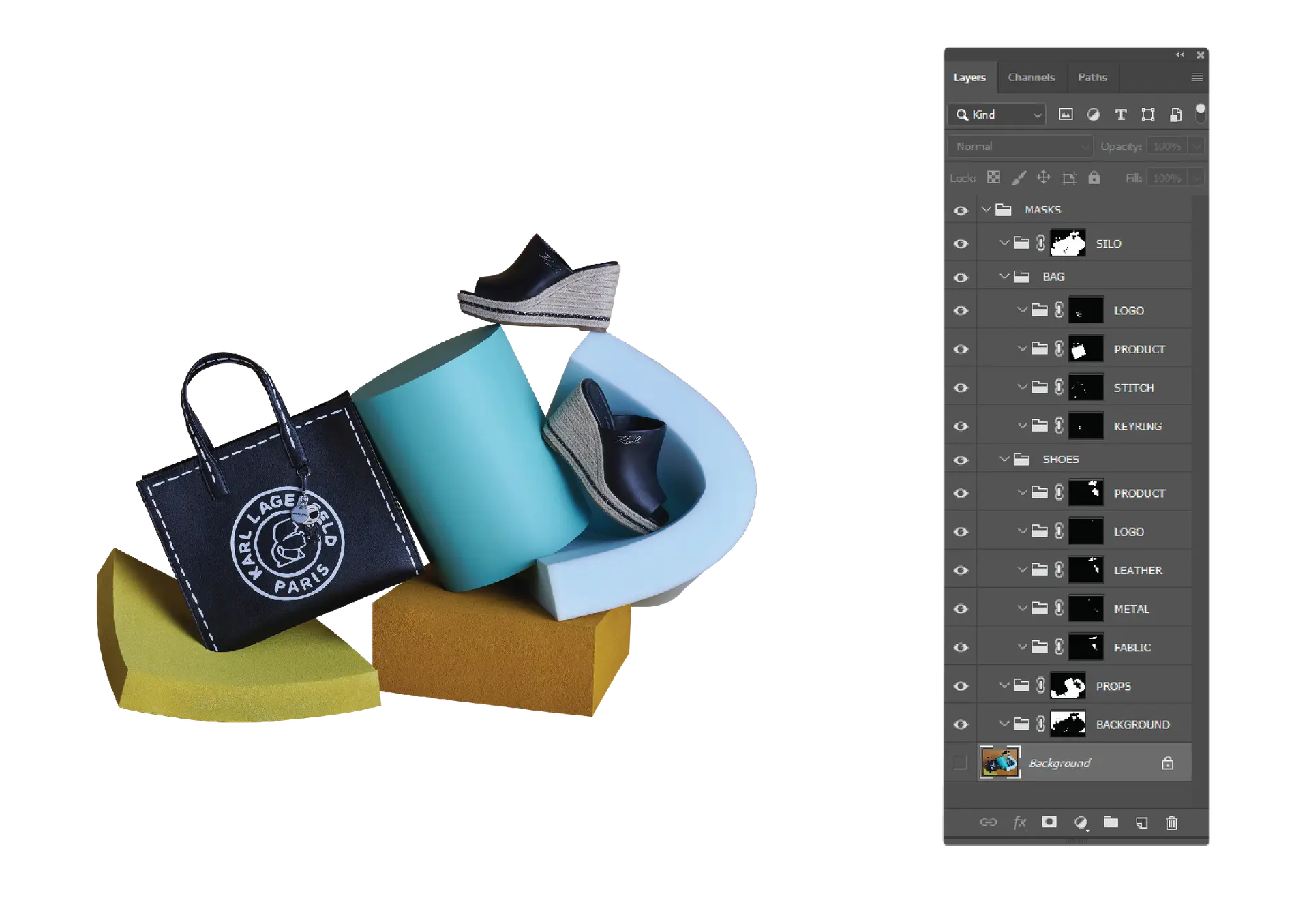The width and height of the screenshot is (1309, 924).
Task: Open the Layers panel options menu
Action: point(1197,78)
